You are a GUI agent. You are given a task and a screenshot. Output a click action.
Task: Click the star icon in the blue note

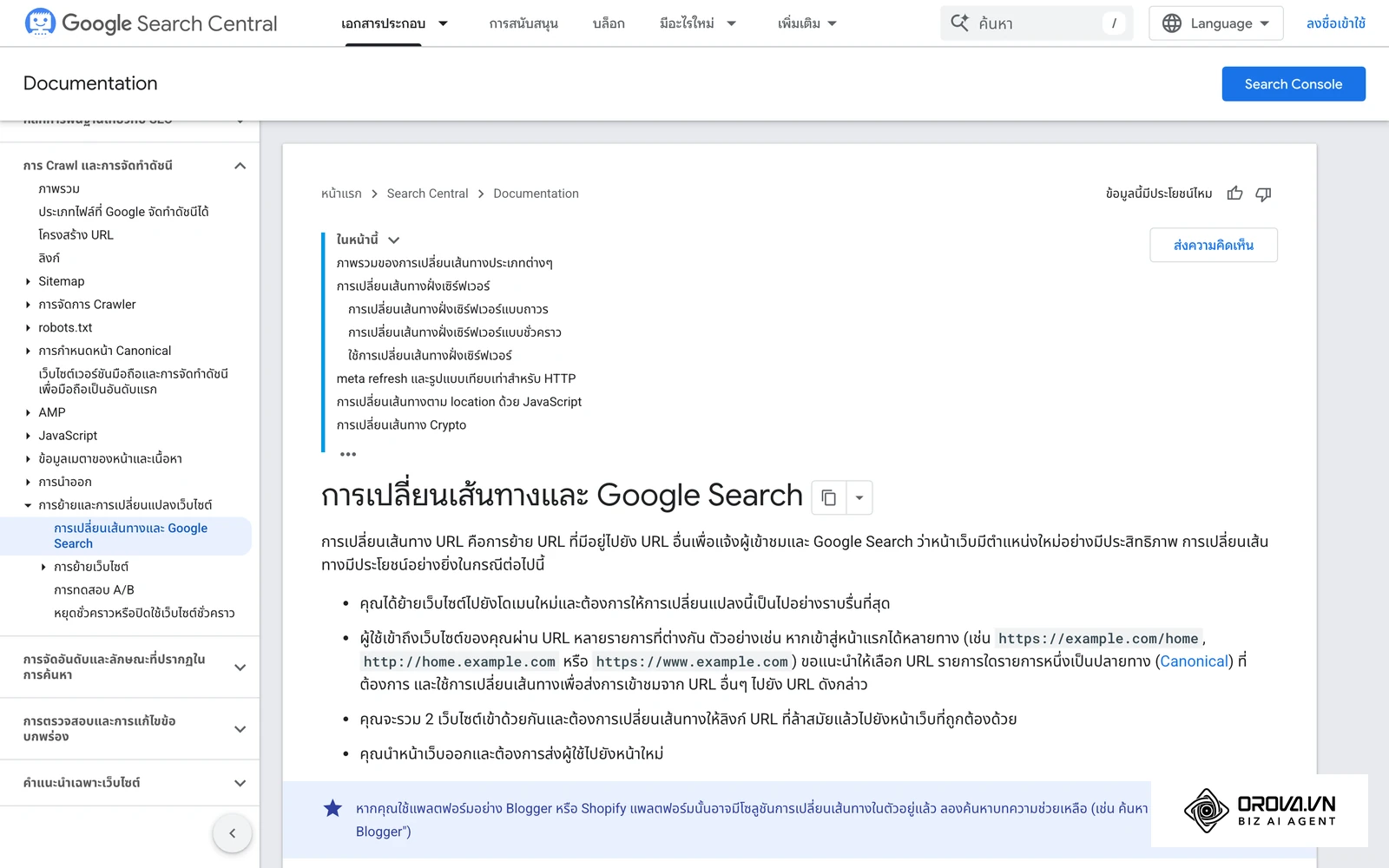332,808
